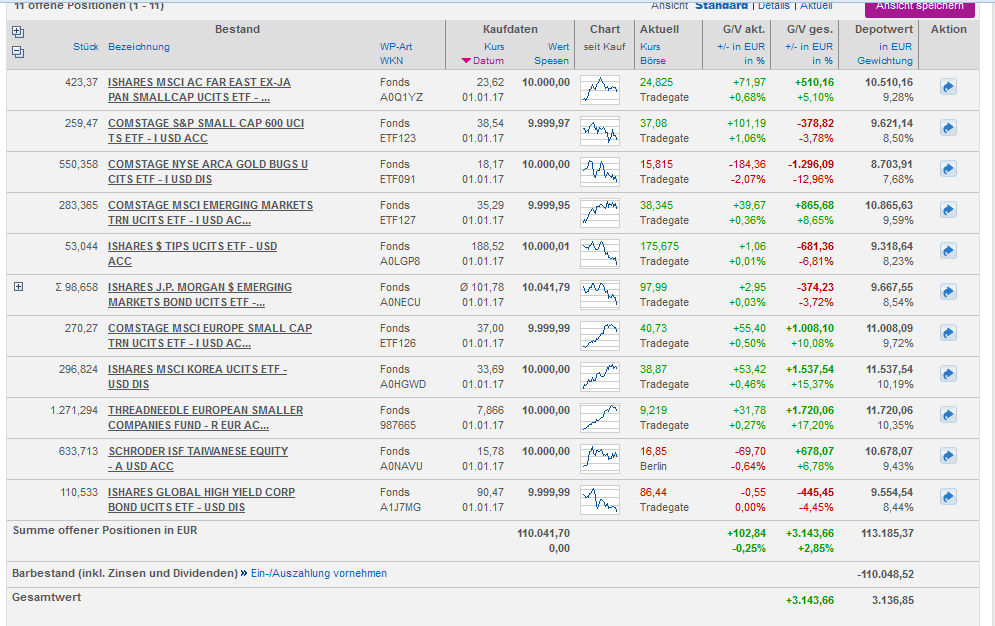Switch to the Details view
The image size is (995, 626).
[775, 6]
